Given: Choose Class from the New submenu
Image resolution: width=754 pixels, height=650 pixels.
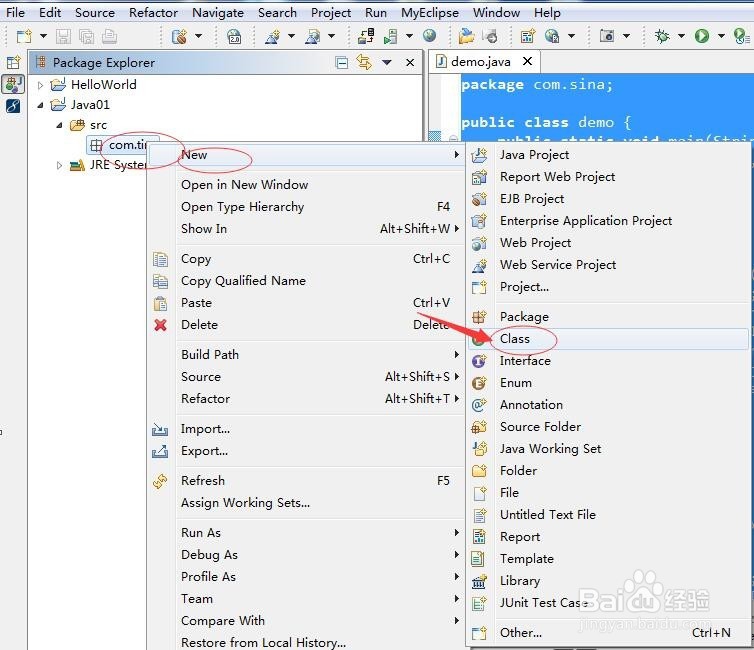Looking at the screenshot, I should point(608,339).
